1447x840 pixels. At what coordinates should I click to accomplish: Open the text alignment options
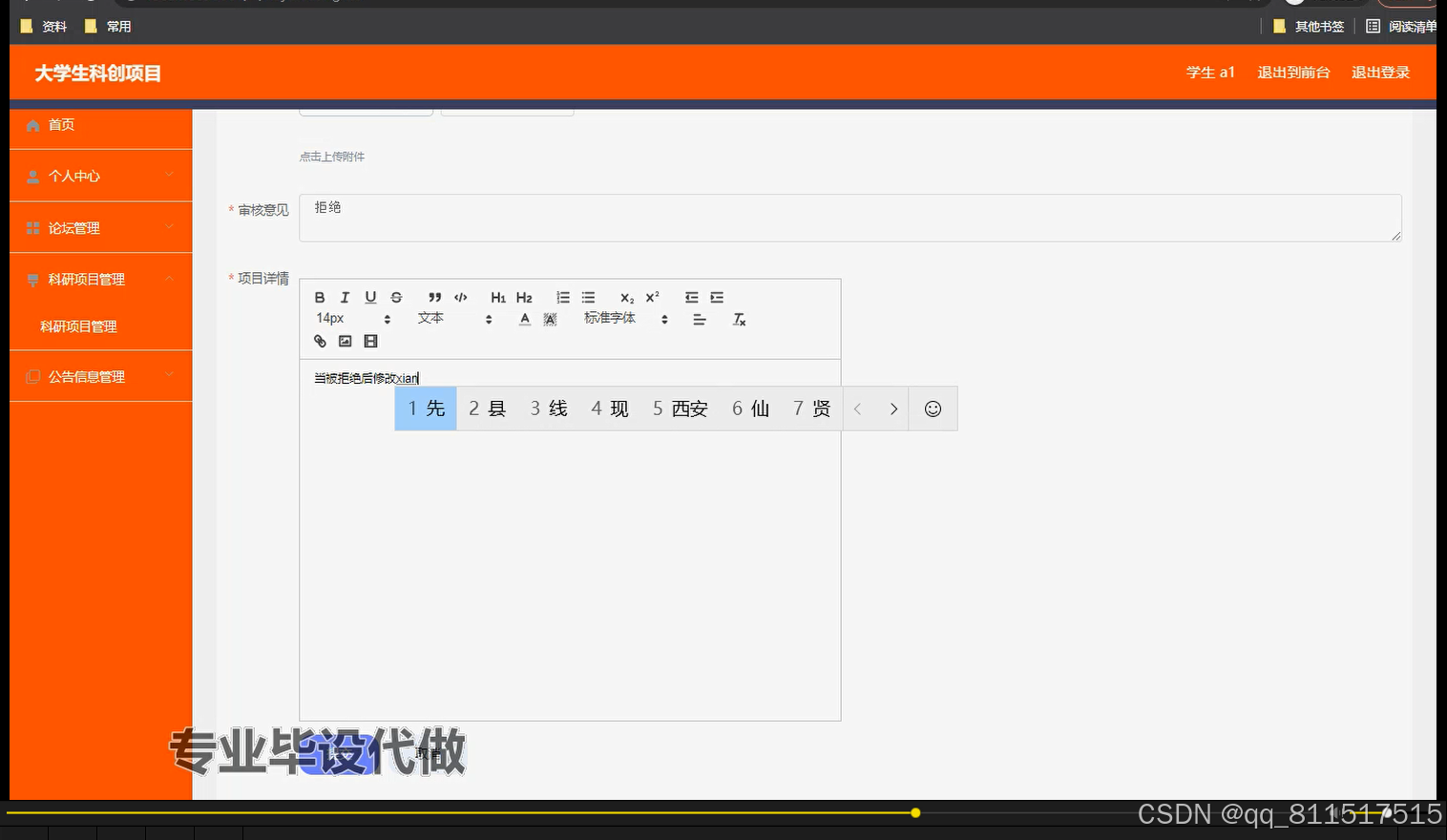pos(700,320)
